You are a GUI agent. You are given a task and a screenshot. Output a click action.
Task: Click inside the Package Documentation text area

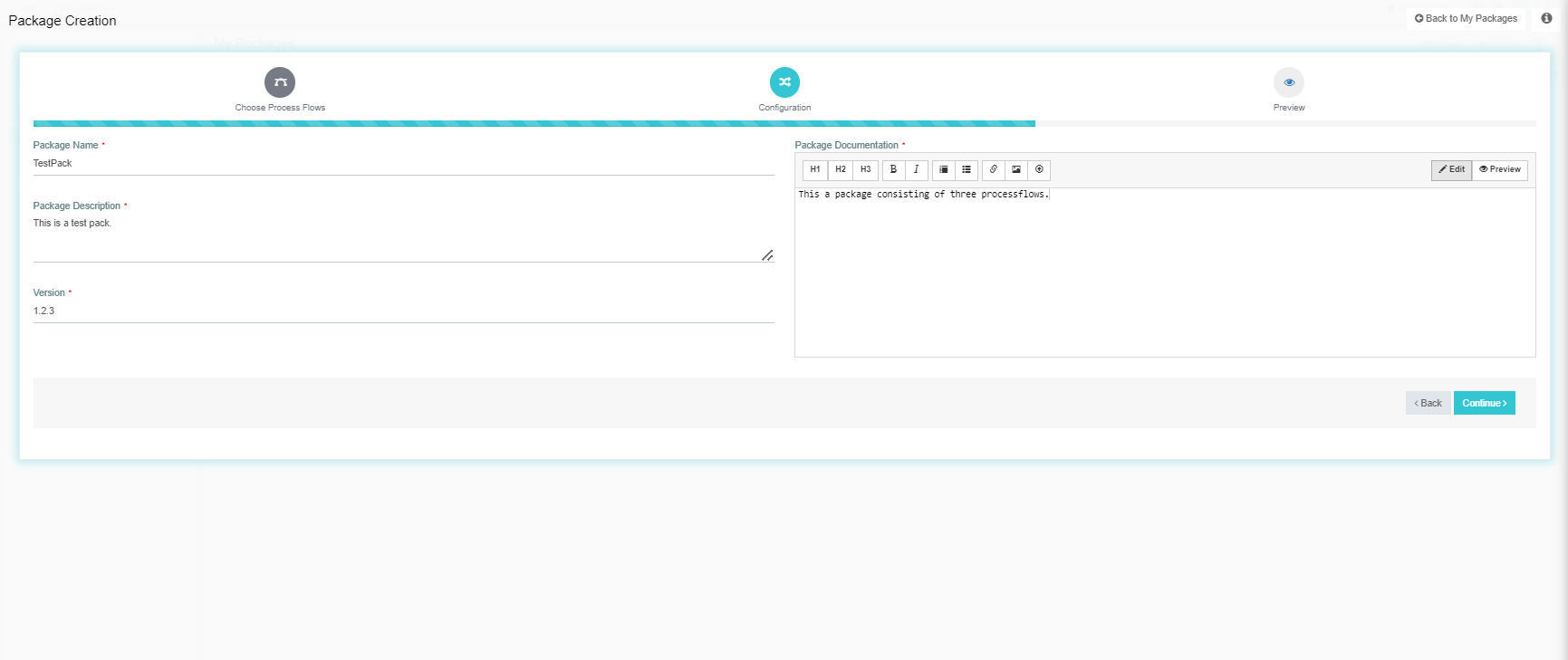click(x=1165, y=272)
